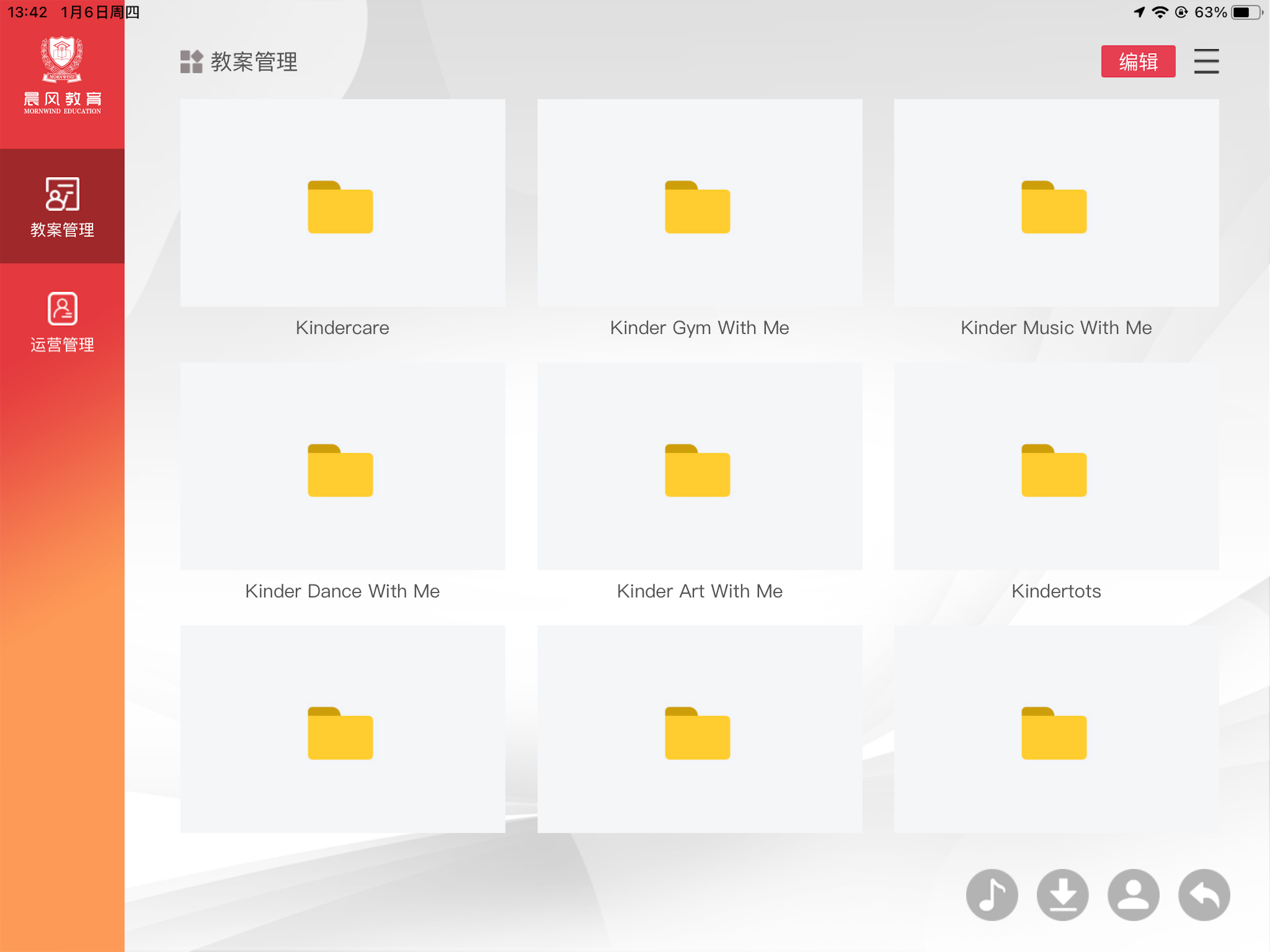The width and height of the screenshot is (1270, 952).
Task: Open the user profile button
Action: pyautogui.click(x=1133, y=894)
